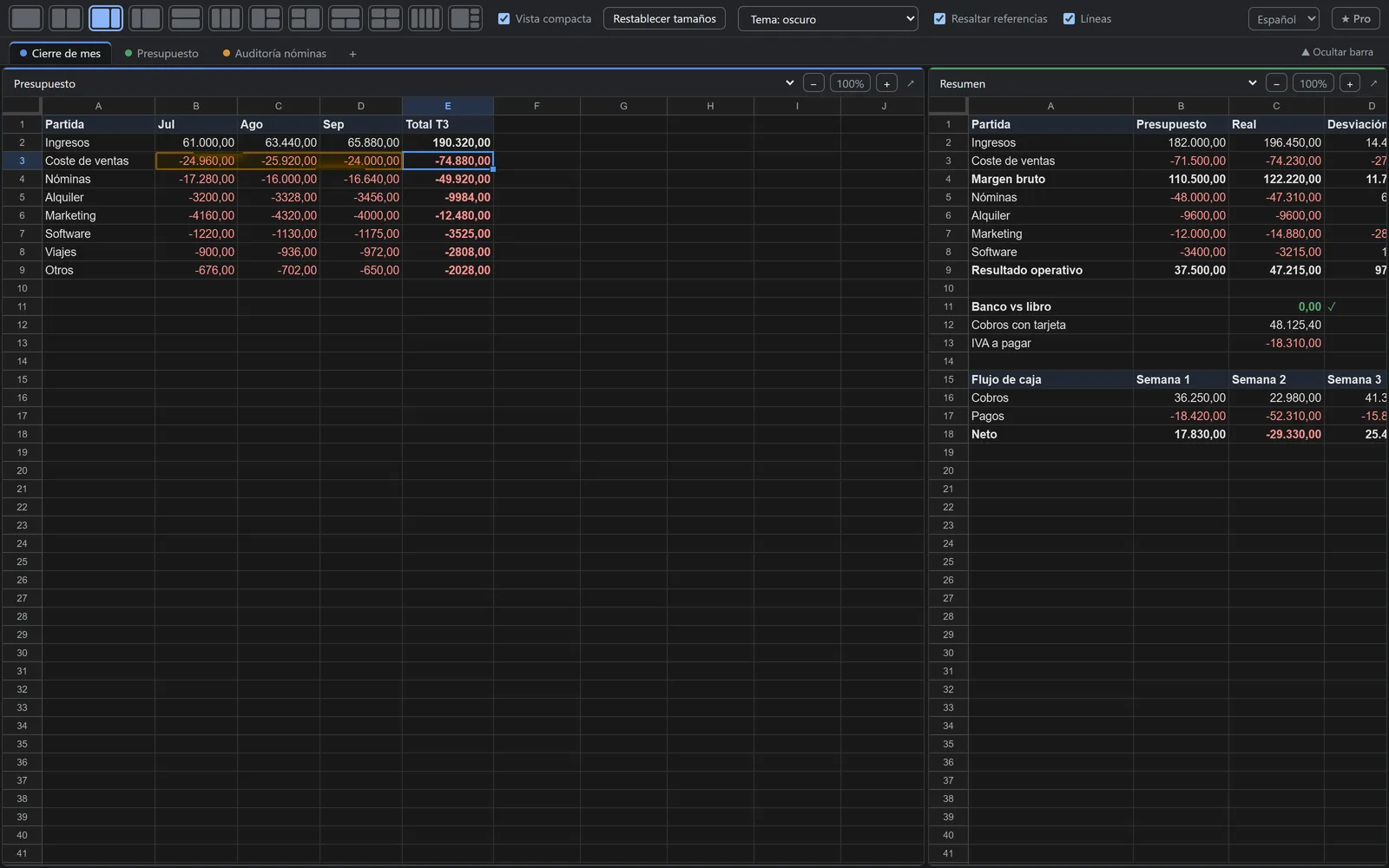Image resolution: width=1389 pixels, height=868 pixels.
Task: Open the Resumen sheet selector dropdown
Action: 1096,83
